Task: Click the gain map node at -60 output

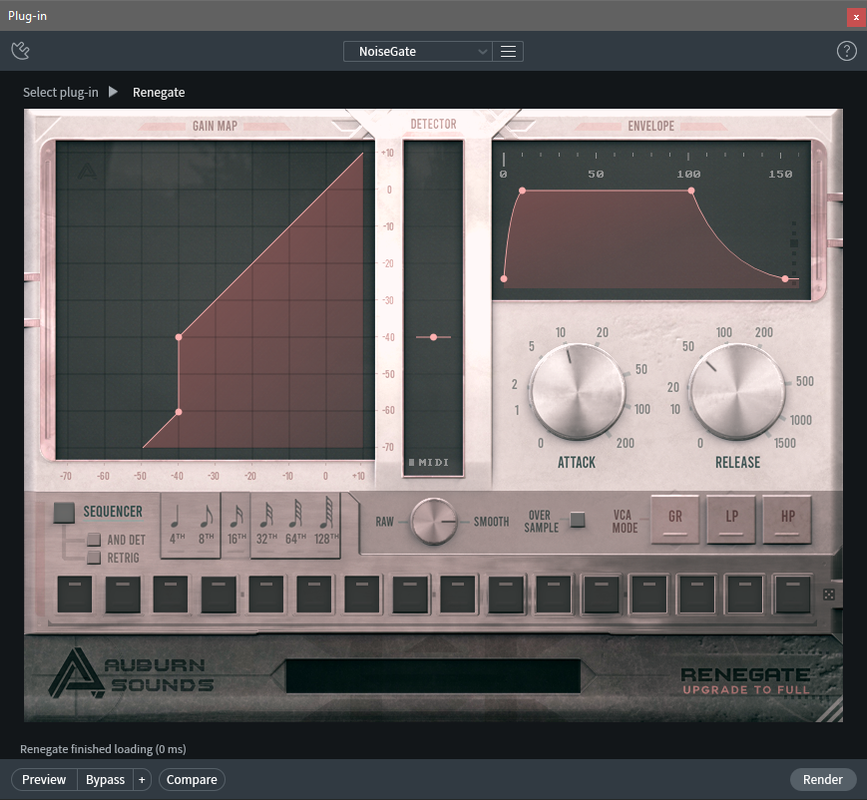Action: pyautogui.click(x=179, y=412)
